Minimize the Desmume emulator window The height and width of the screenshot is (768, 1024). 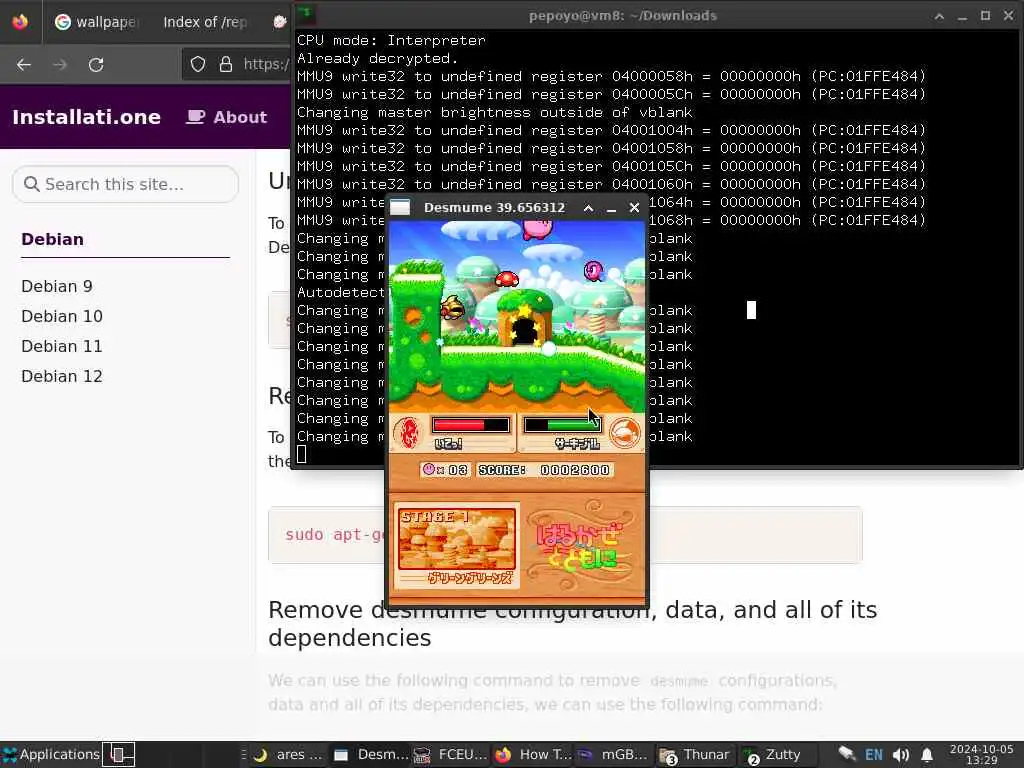pos(611,208)
